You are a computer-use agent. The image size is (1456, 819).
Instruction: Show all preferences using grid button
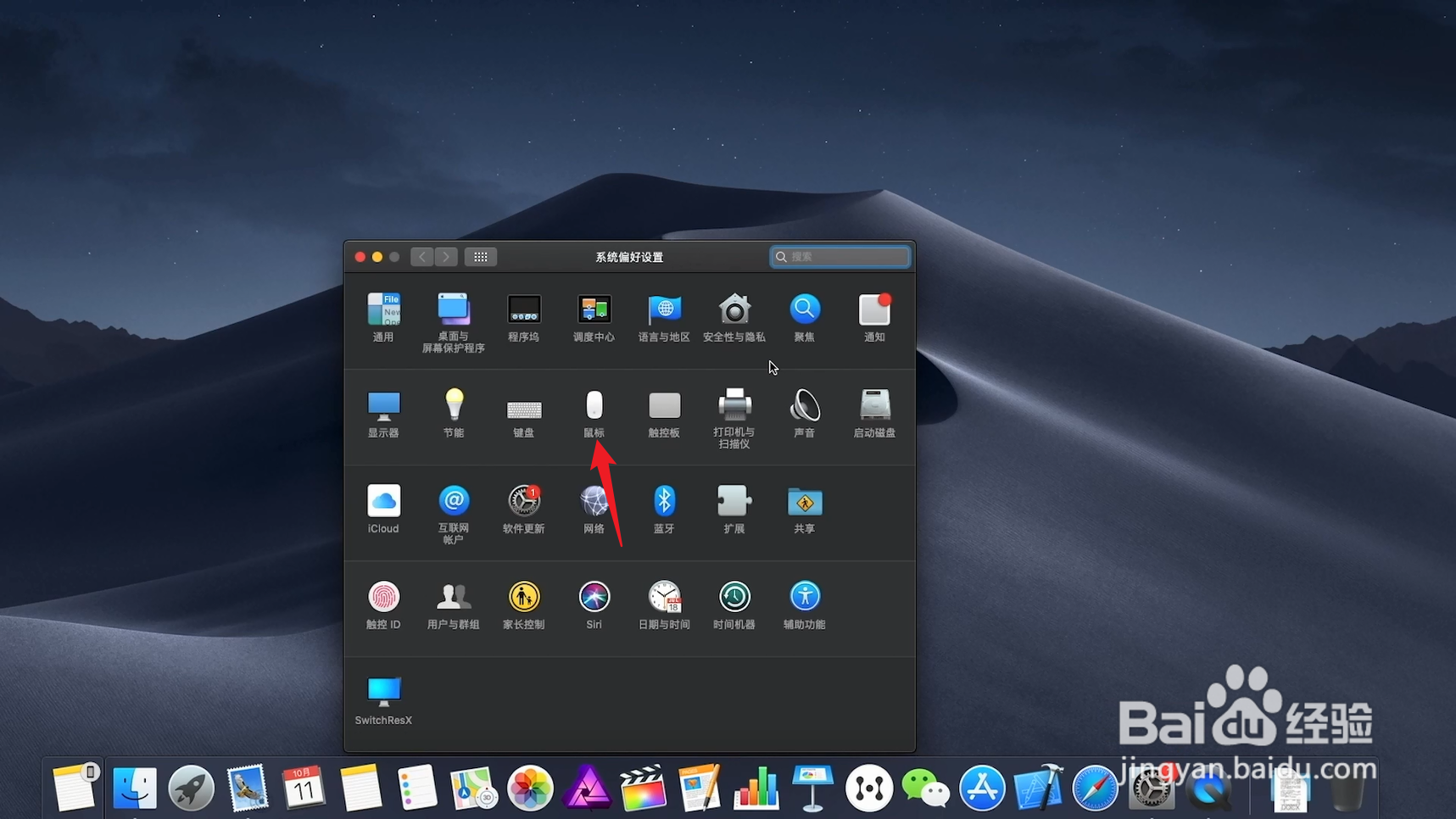pos(481,257)
